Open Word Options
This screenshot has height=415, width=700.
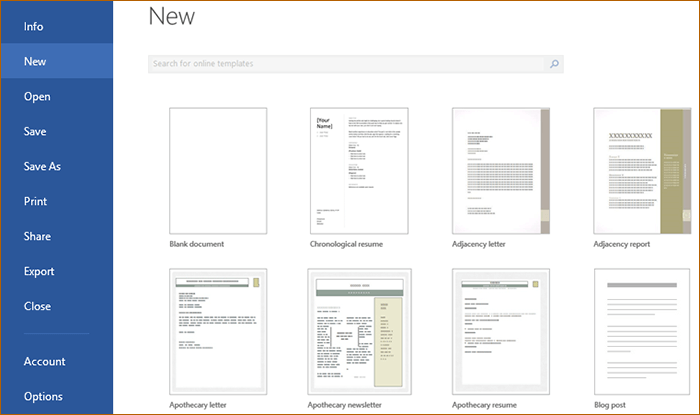pos(44,396)
